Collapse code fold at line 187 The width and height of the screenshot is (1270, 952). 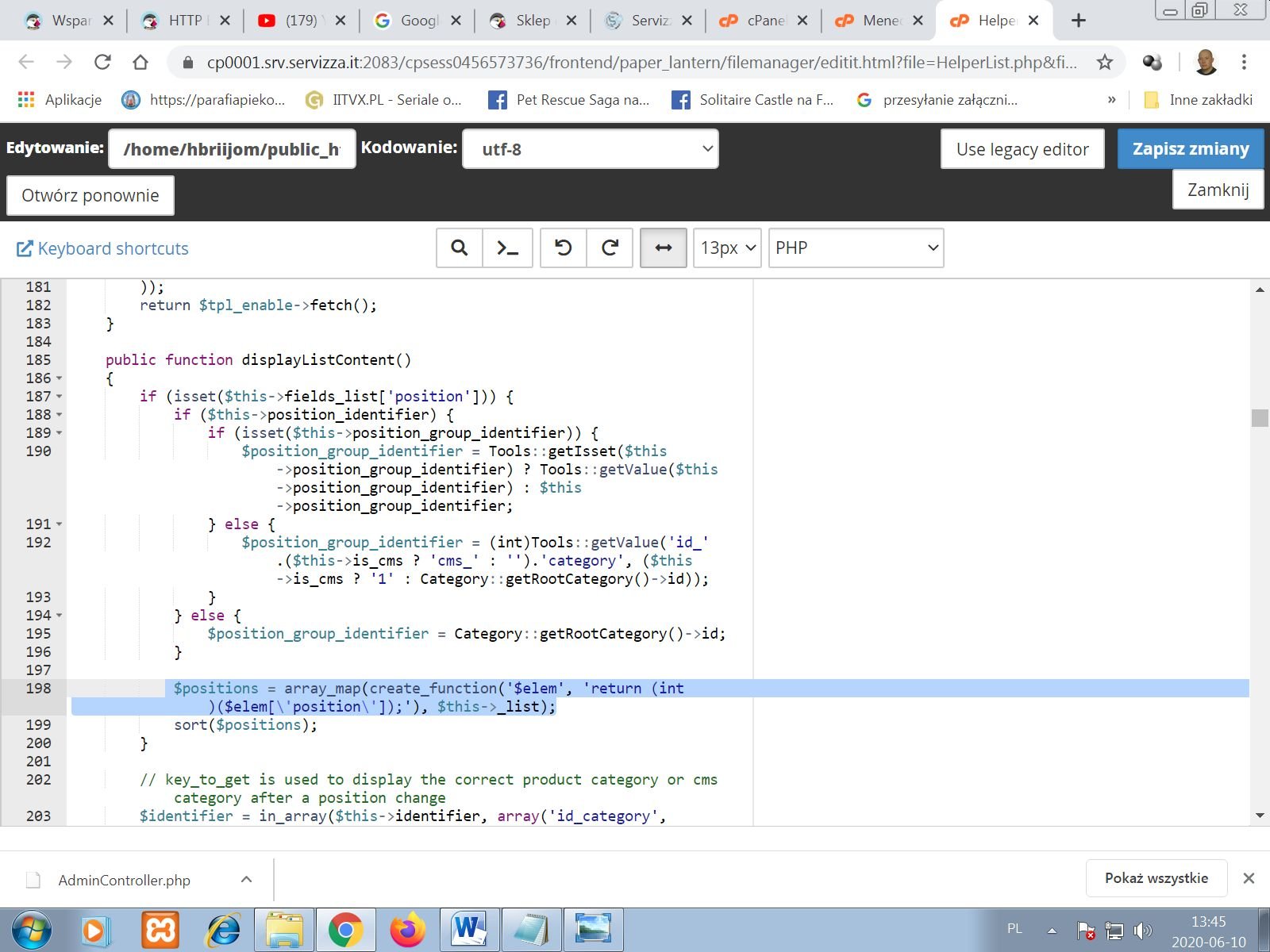pos(60,397)
